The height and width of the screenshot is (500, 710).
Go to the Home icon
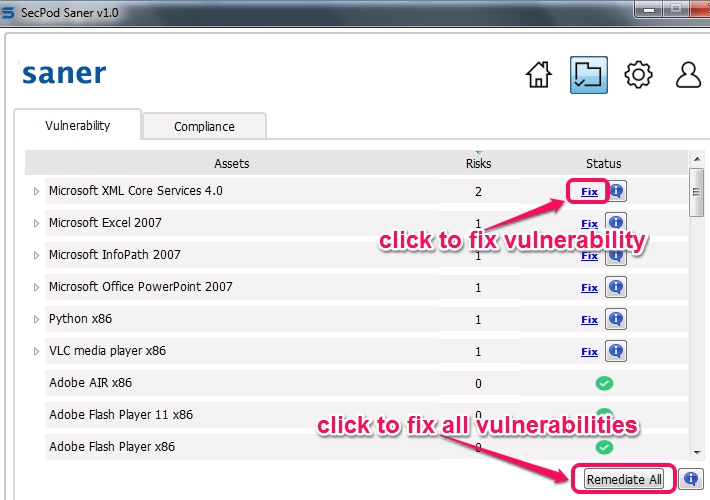(539, 74)
